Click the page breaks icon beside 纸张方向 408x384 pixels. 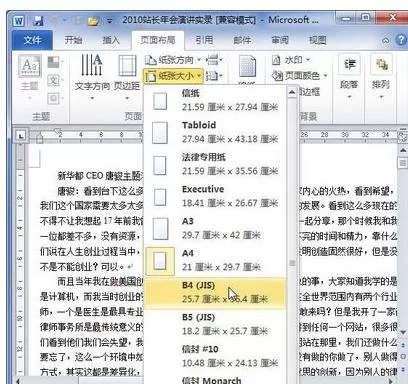(x=214, y=60)
